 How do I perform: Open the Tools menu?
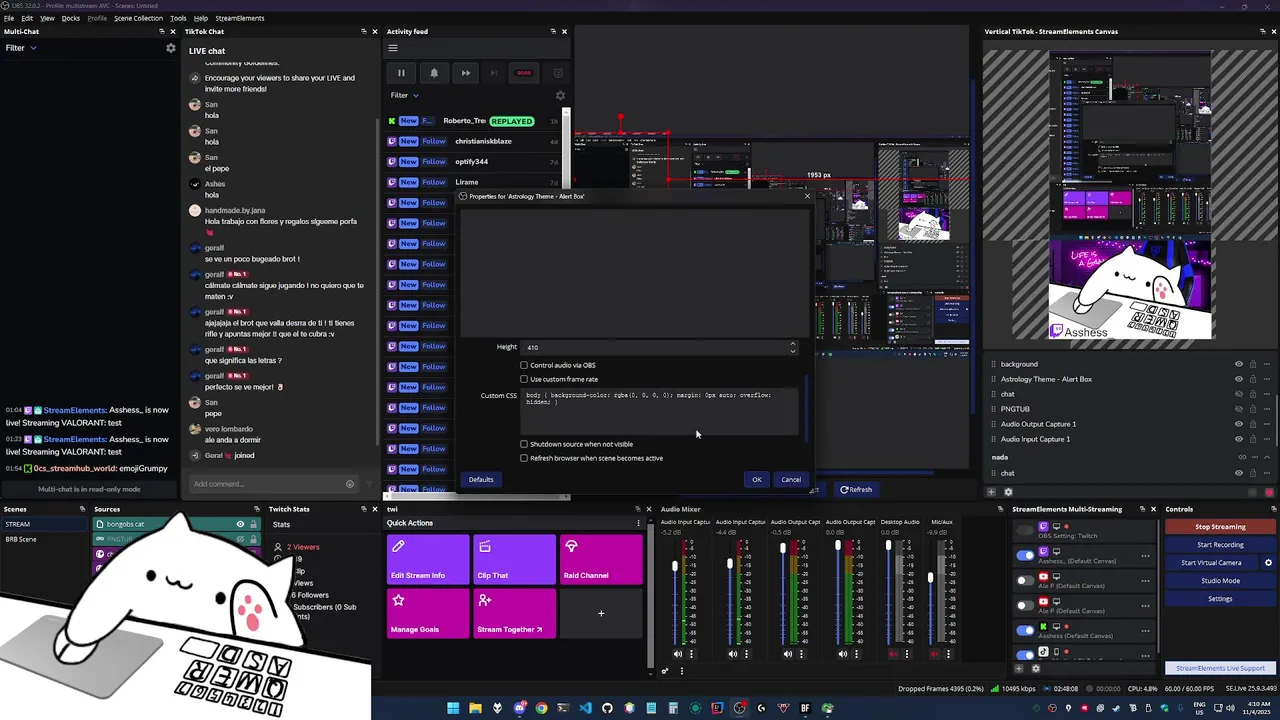pos(178,18)
